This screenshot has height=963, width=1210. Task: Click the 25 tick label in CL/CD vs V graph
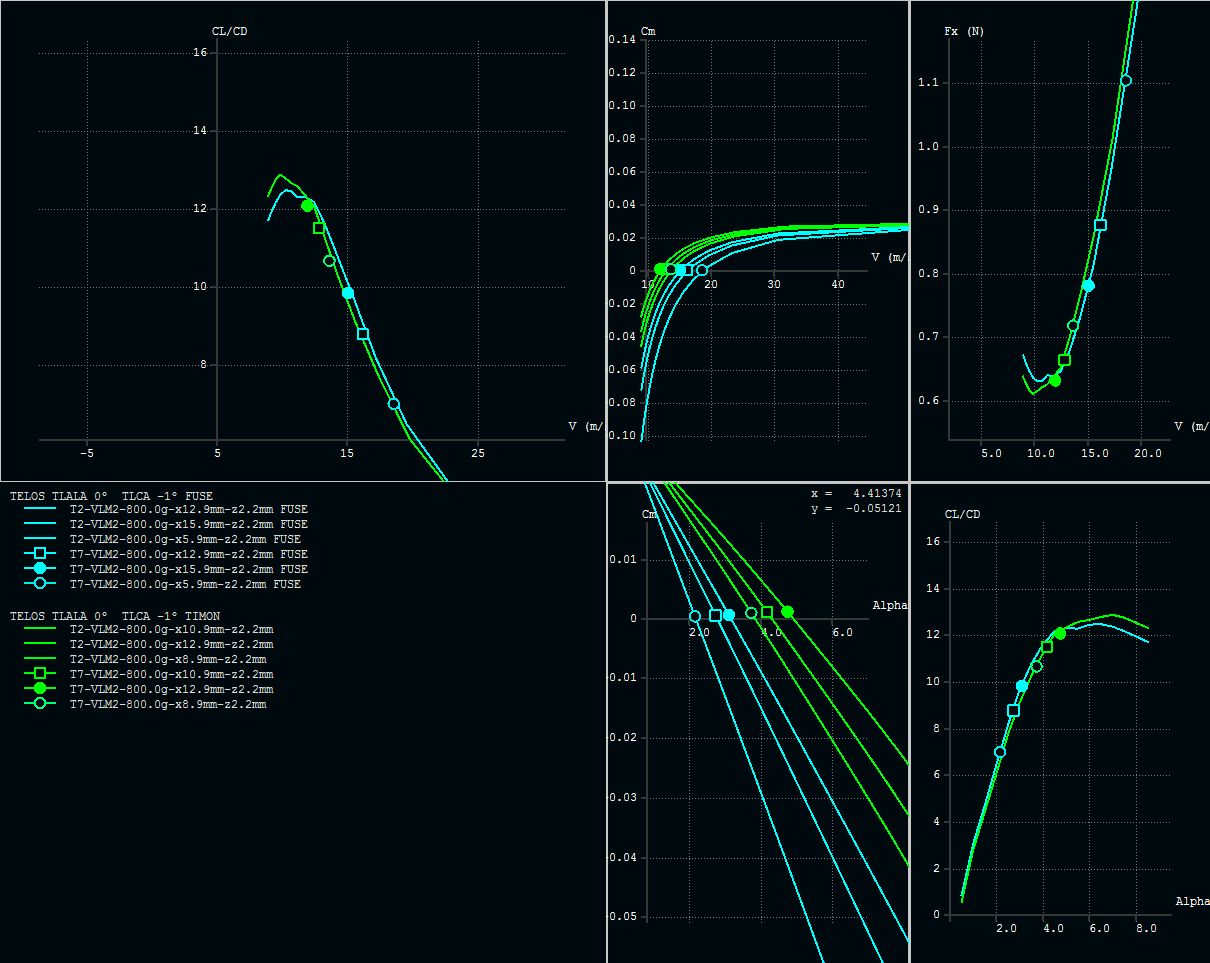coord(478,454)
